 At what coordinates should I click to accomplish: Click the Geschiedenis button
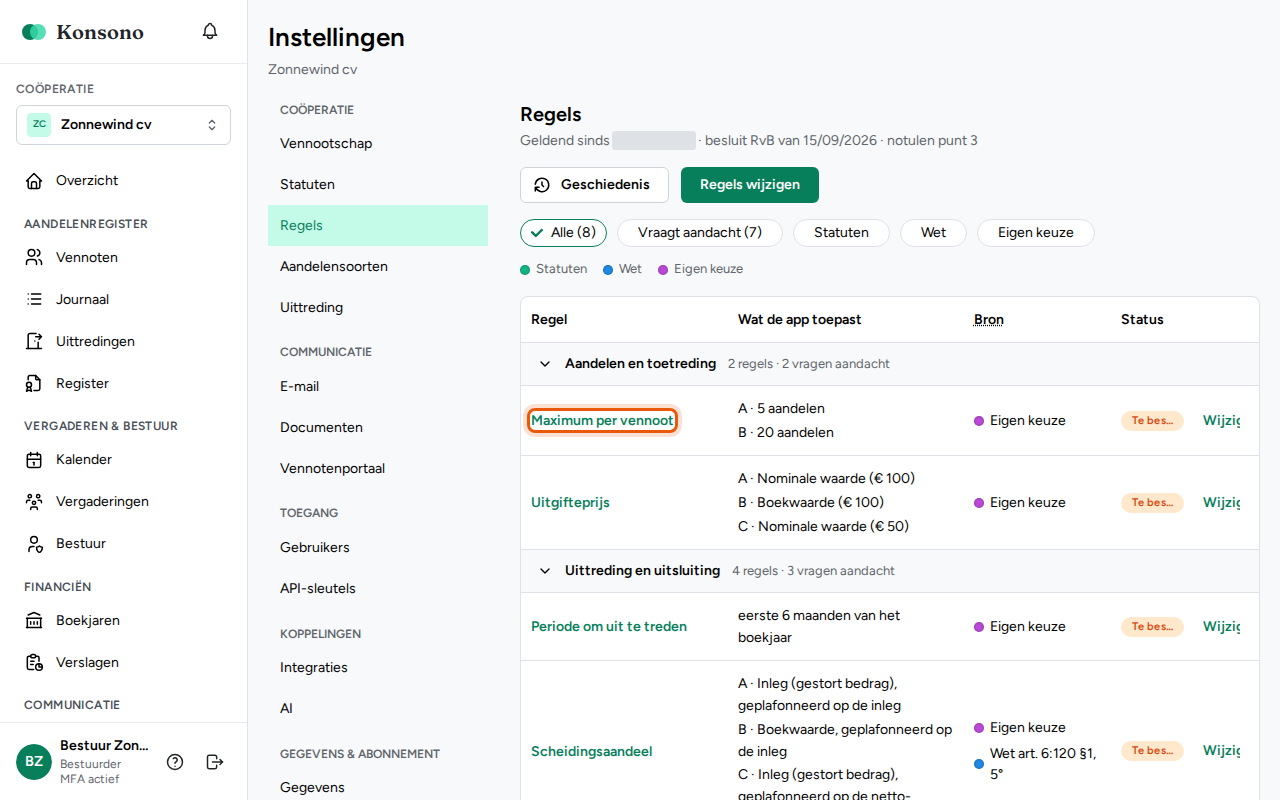[x=594, y=185]
